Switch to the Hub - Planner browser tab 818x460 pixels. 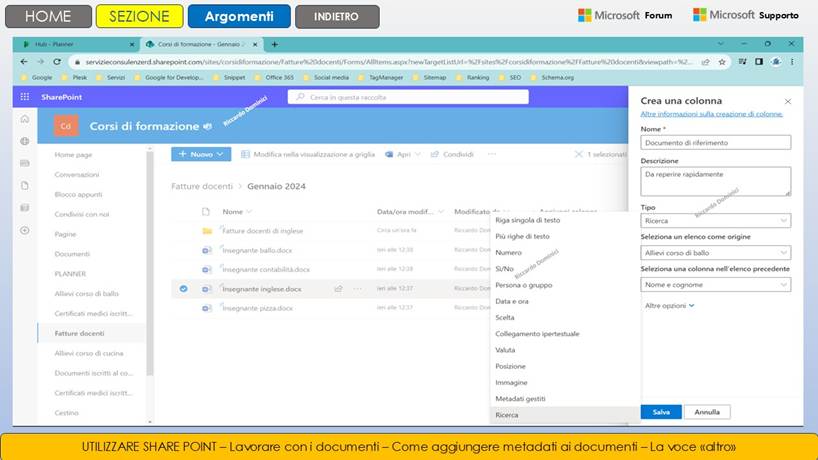pos(77,44)
